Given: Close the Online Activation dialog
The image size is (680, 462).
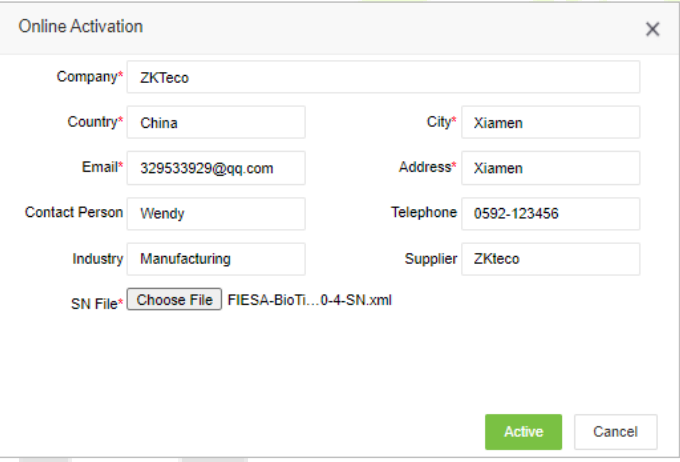Looking at the screenshot, I should 652,29.
